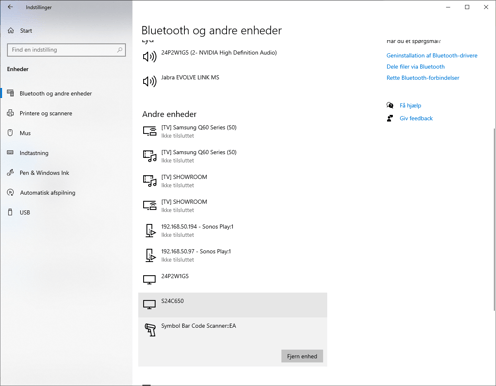
Task: Click the Giv feedback person icon
Action: pos(390,118)
